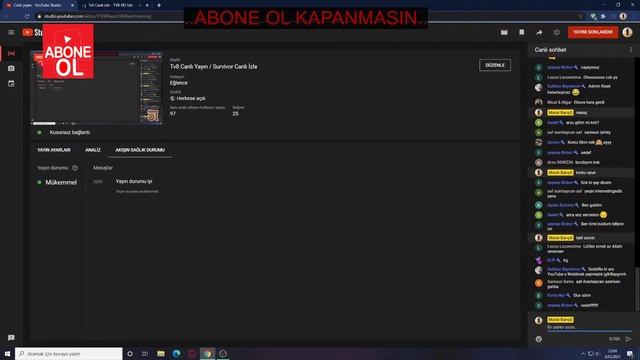This screenshot has width=640, height=360.
Task: Open a new browser tab
Action: click(159, 5)
